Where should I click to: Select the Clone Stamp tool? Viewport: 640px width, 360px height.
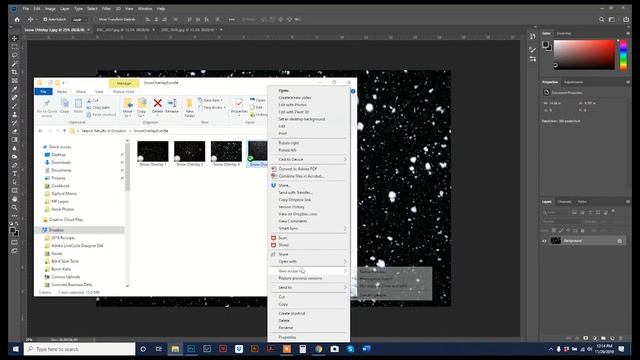pos(15,115)
